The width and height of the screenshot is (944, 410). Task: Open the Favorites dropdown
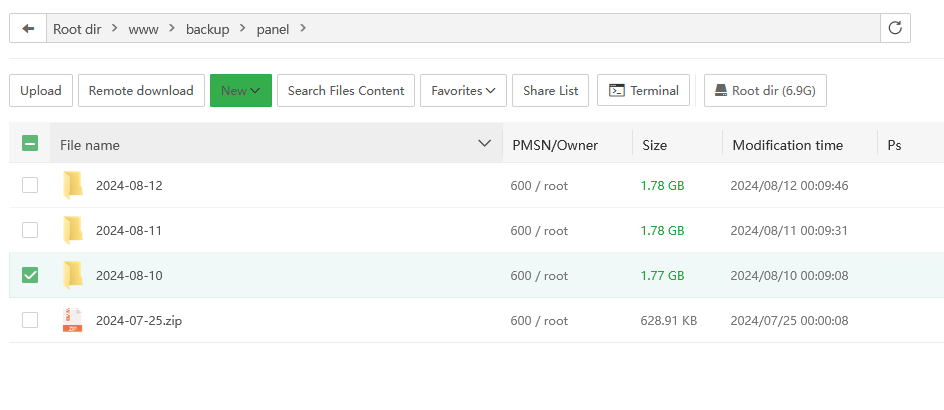pos(463,90)
